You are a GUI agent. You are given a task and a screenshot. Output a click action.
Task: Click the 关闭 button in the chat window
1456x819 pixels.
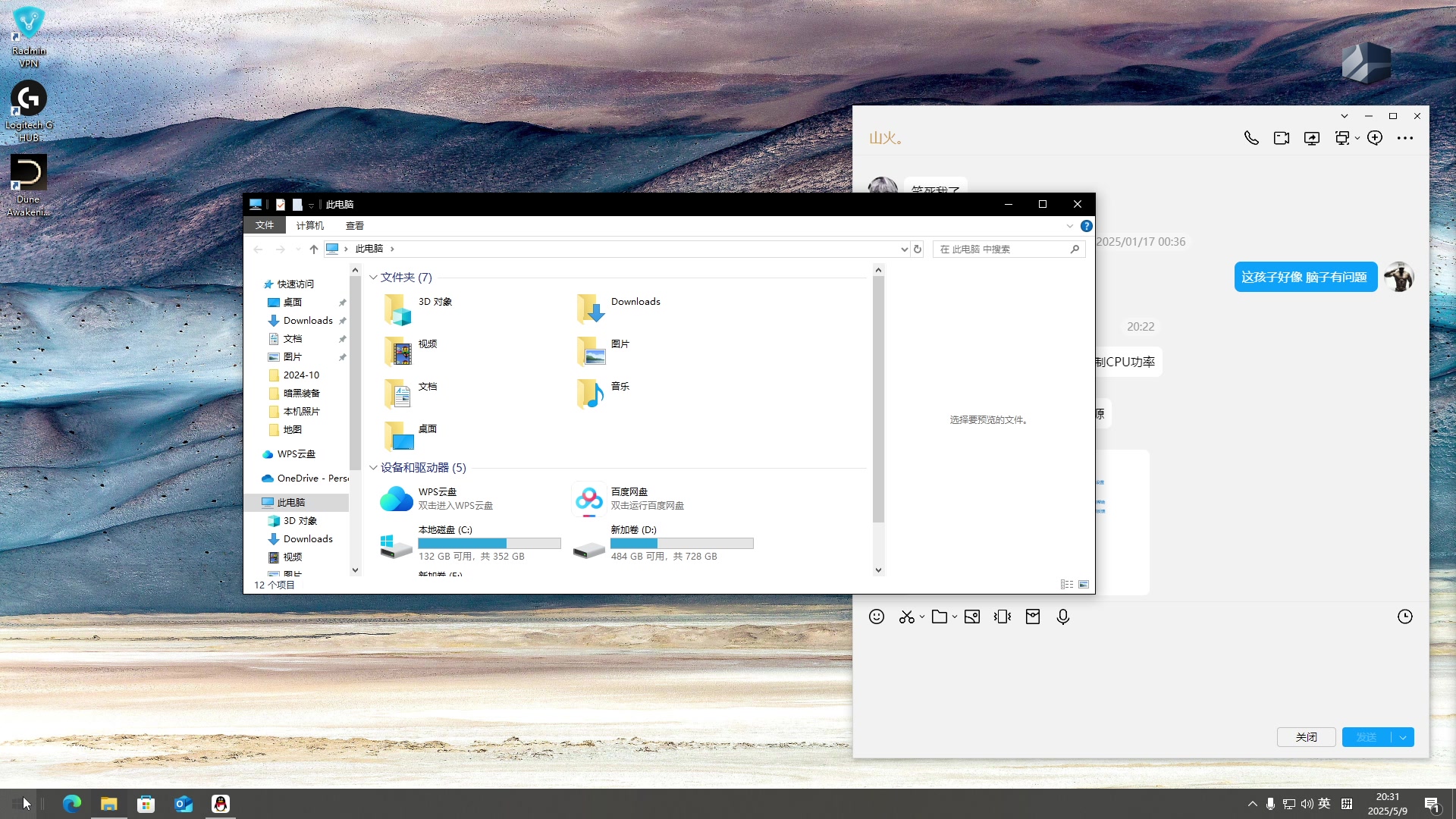pos(1307,737)
